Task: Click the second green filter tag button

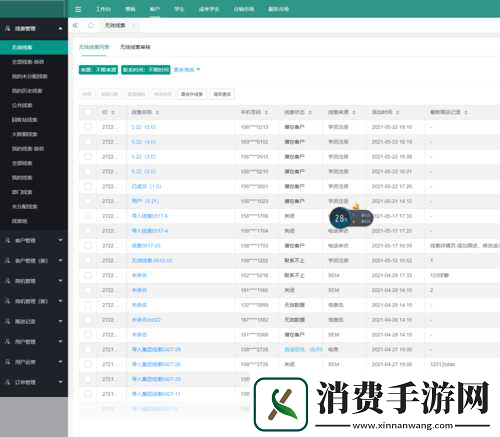Action: point(146,69)
